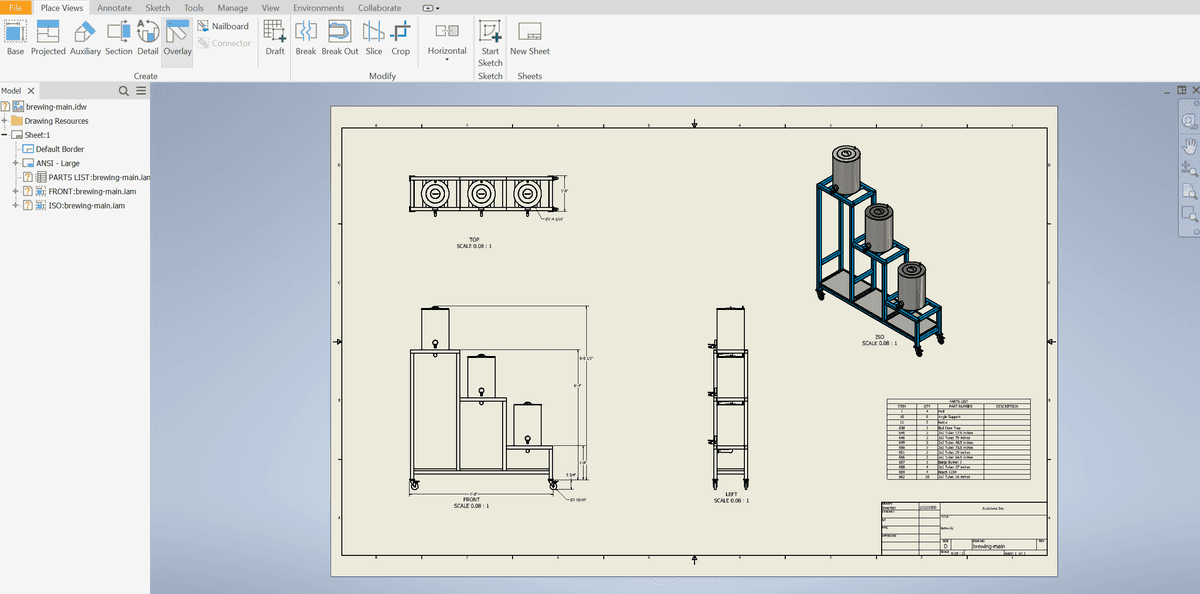Click the document tile/arrange windows icon
This screenshot has height=594, width=1200.
click(1182, 90)
